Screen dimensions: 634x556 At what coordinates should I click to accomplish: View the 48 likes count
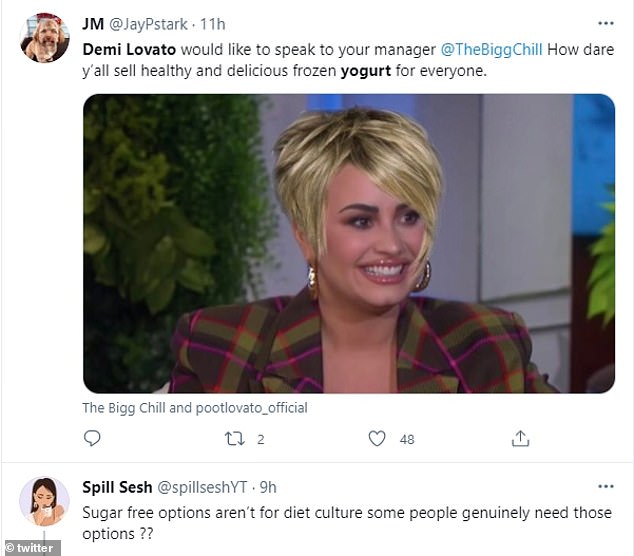(407, 438)
